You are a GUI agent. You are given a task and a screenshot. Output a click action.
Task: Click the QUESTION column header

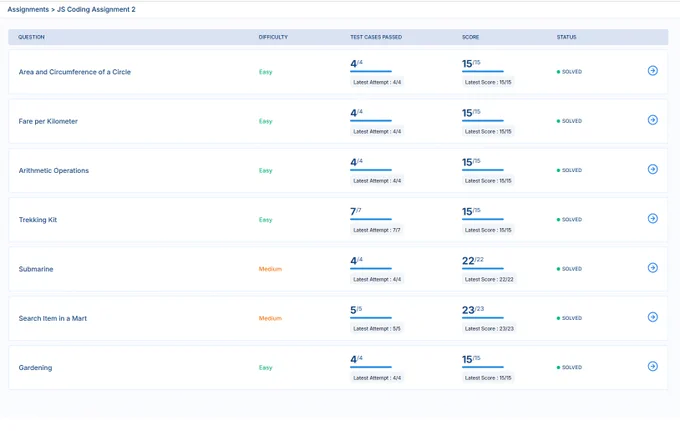pos(31,37)
